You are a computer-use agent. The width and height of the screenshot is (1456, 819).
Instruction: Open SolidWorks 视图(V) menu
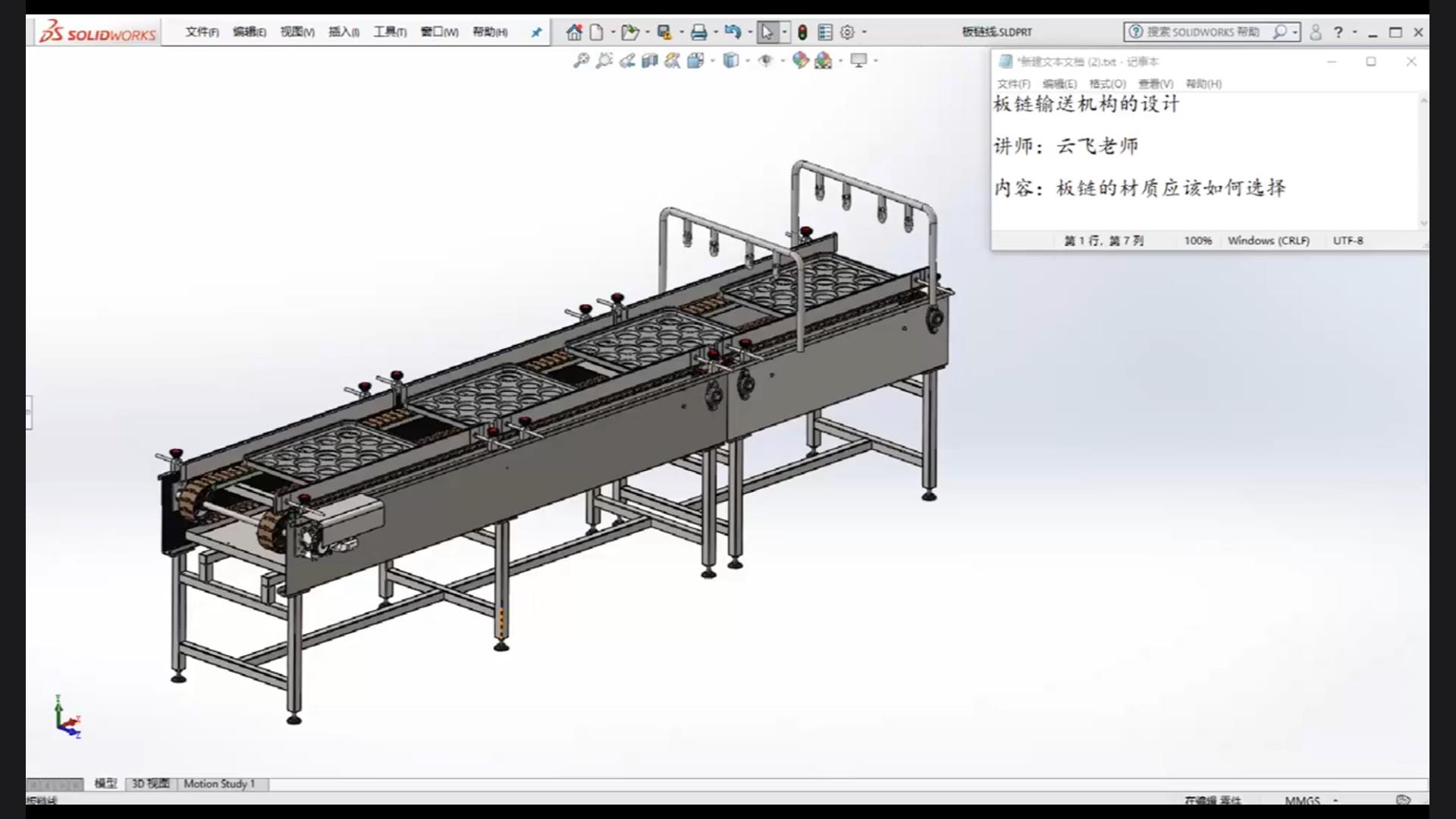297,32
